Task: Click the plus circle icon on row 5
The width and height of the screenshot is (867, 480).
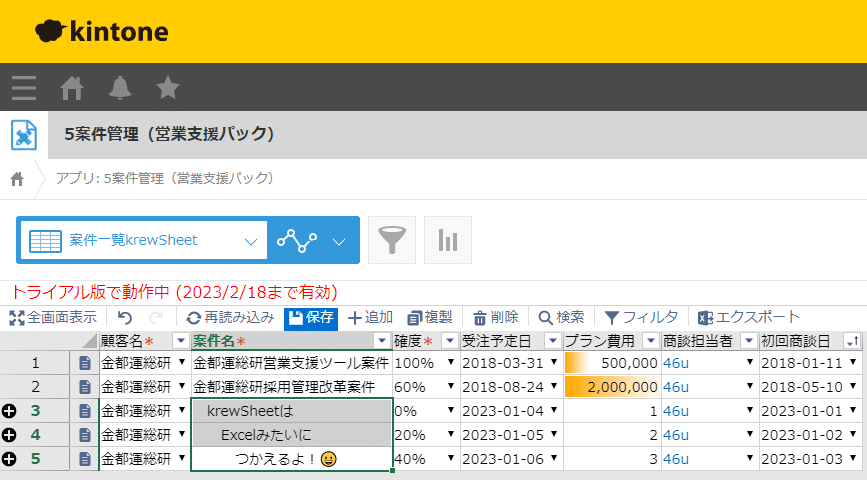Action: point(9,459)
